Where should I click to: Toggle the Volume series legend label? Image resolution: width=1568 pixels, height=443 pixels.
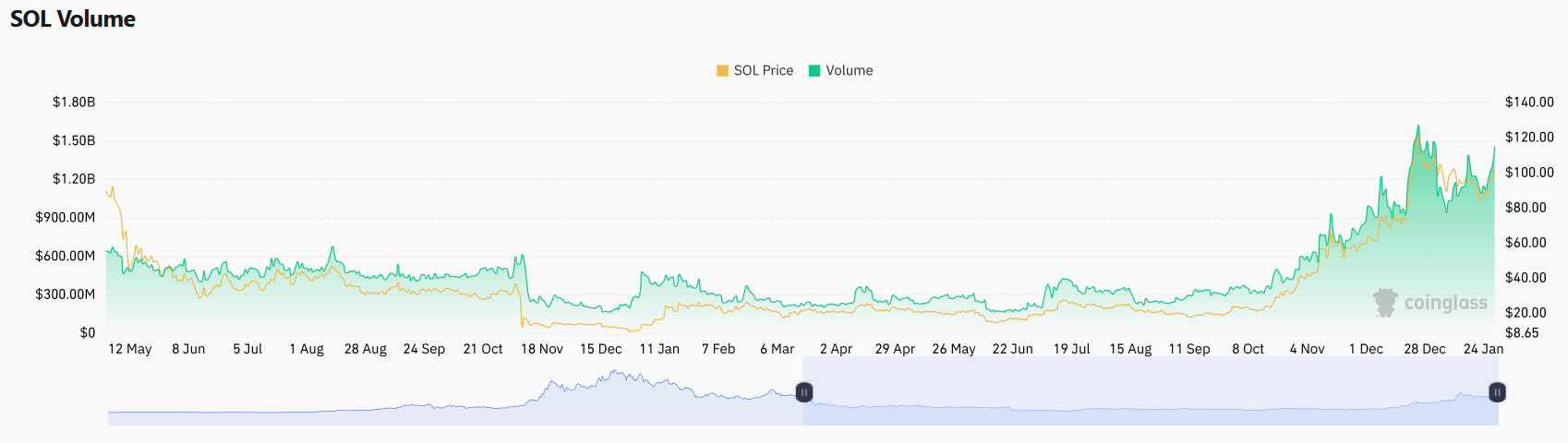[x=849, y=71]
